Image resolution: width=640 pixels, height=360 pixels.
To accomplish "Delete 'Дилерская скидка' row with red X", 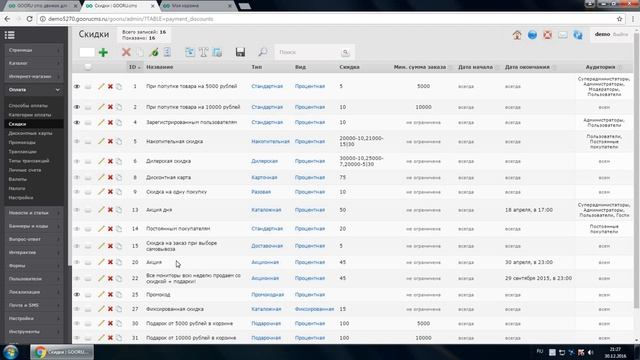I will [110, 161].
